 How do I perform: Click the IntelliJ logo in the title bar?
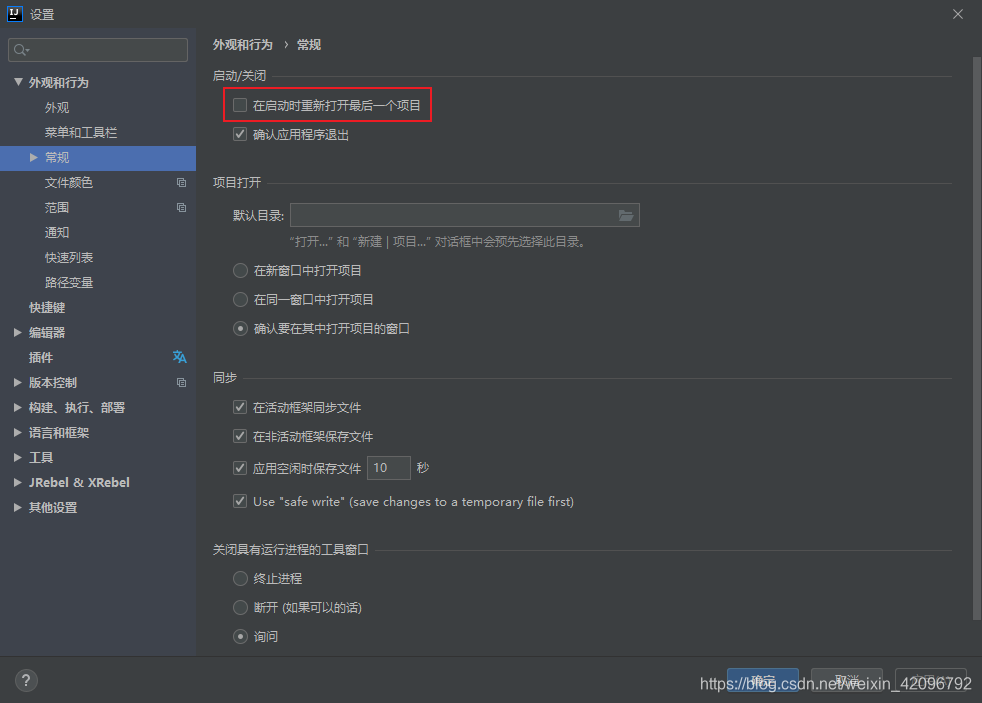12,13
